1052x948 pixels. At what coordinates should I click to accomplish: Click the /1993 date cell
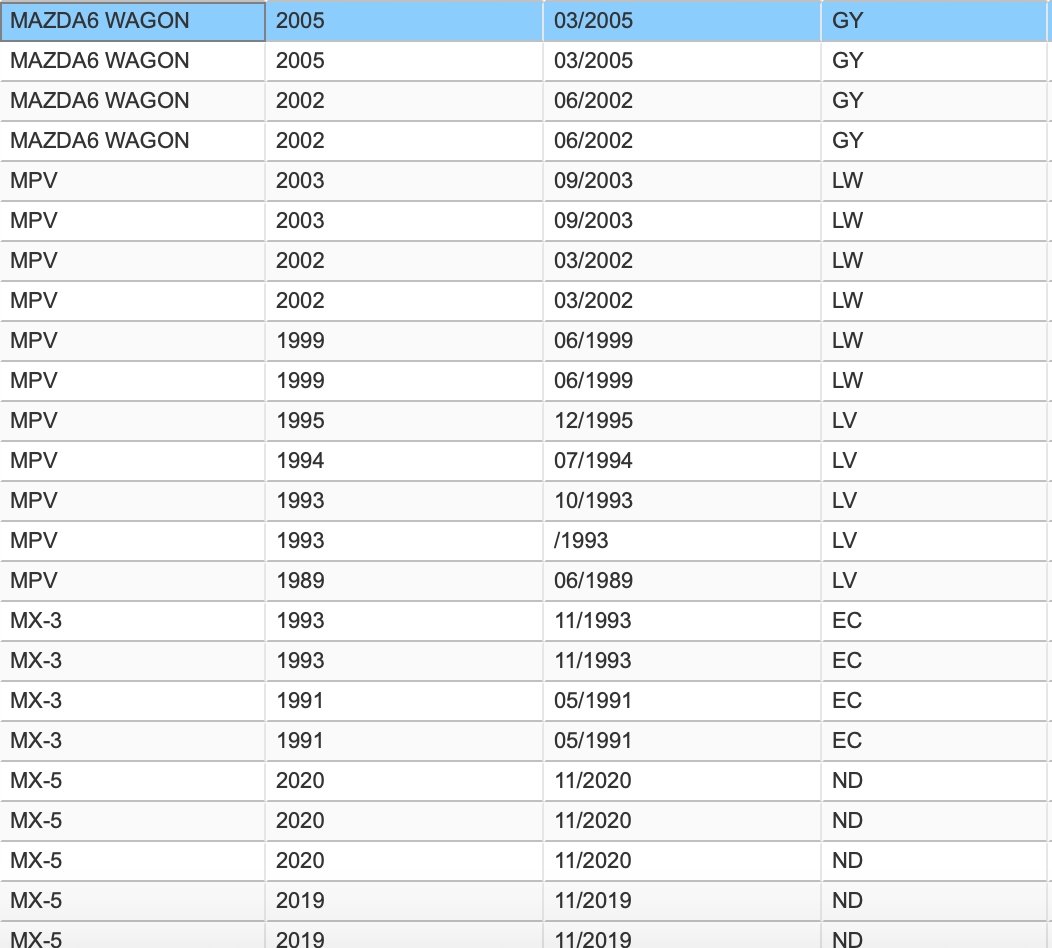(x=682, y=541)
